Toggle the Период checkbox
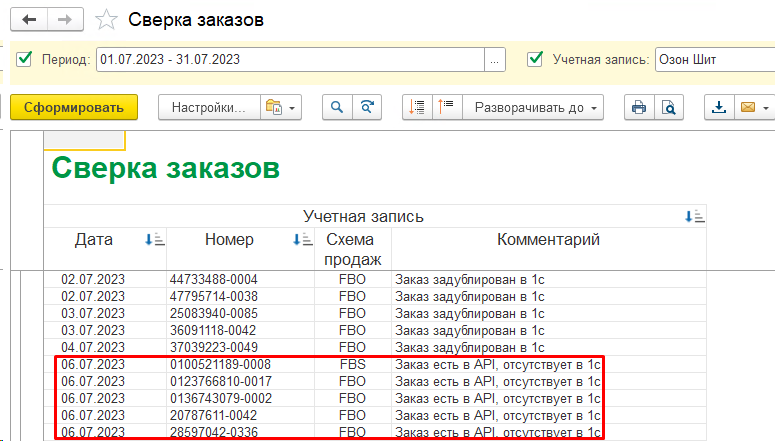The height and width of the screenshot is (441, 775). 24,59
